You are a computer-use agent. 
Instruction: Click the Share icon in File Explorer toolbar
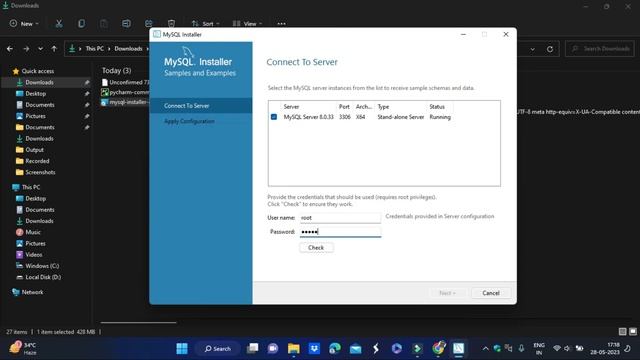149,24
